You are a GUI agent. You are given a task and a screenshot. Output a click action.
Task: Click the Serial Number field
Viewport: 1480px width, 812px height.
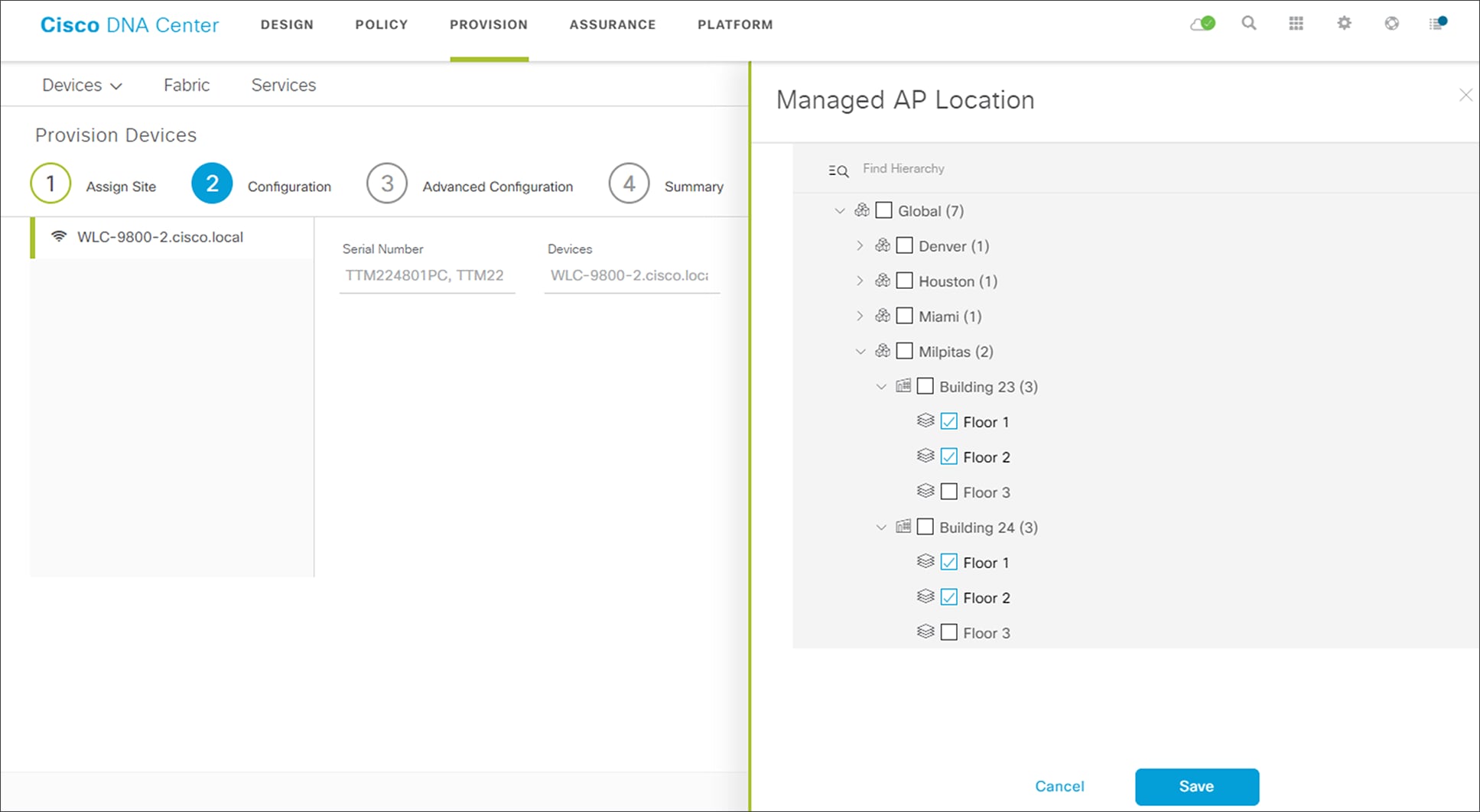[x=427, y=275]
